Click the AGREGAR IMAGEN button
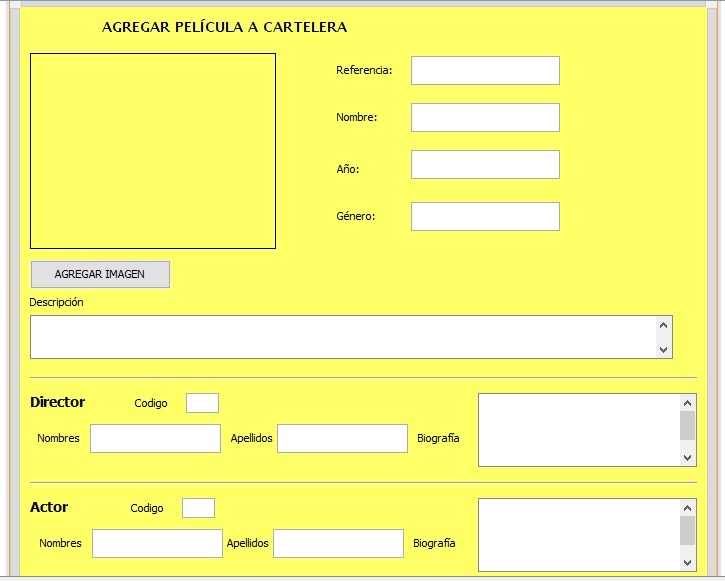725x581 pixels. pyautogui.click(x=100, y=275)
